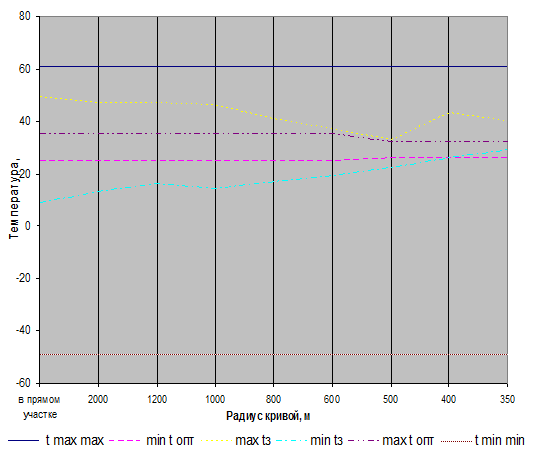Click the 't max max' legend entry
This screenshot has height=460, width=535.
pos(56,441)
